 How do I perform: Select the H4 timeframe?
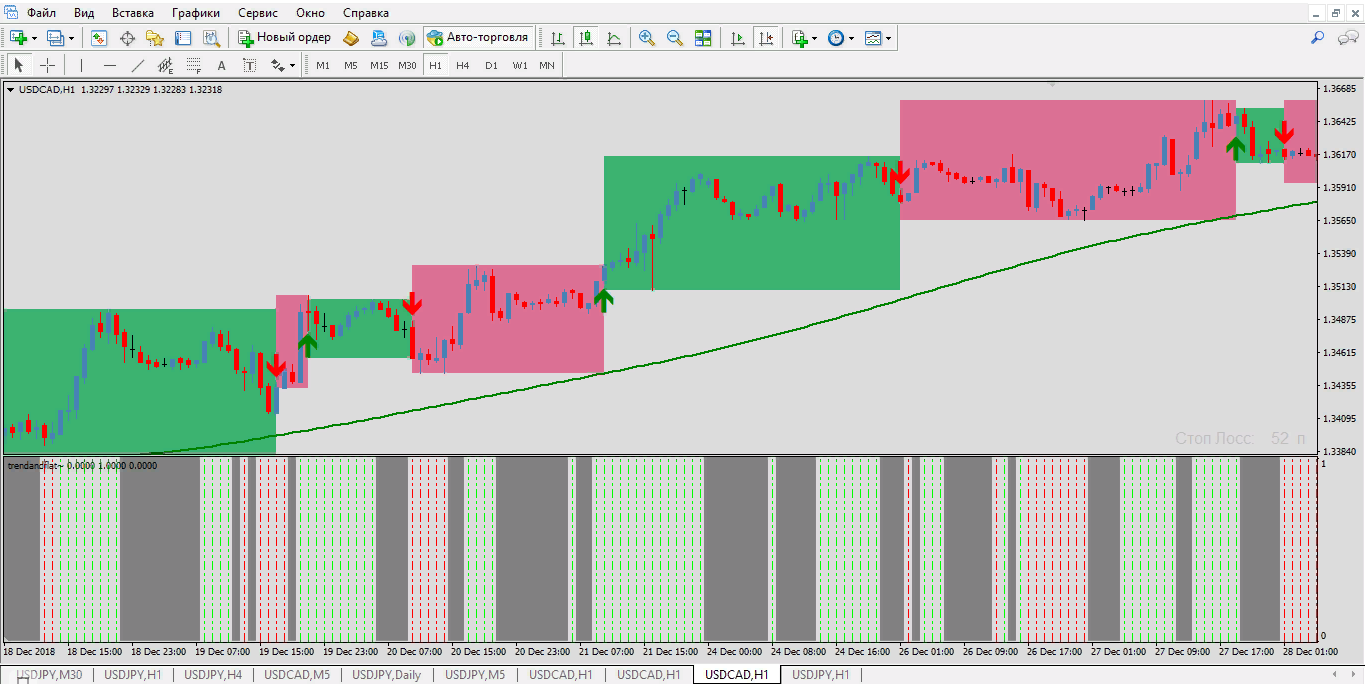pos(463,66)
